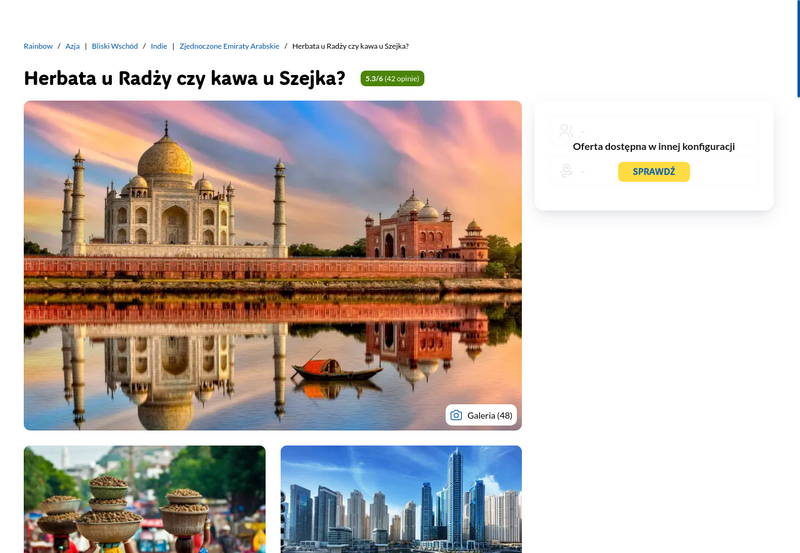Open the main Taj Mahal photo
This screenshot has height=553, width=800.
[x=273, y=265]
